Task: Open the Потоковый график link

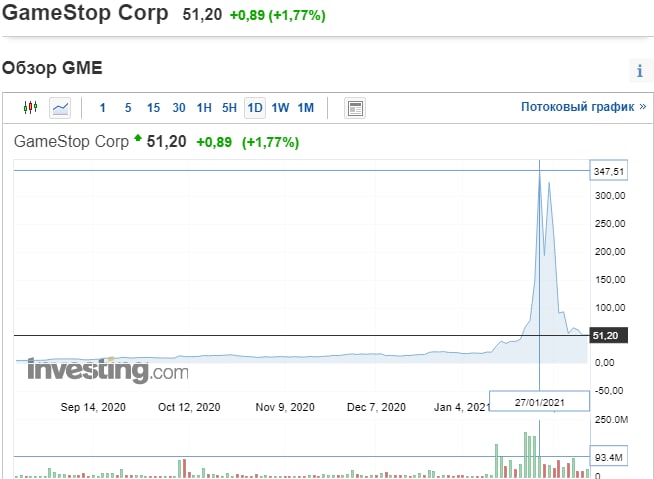Action: [x=583, y=107]
